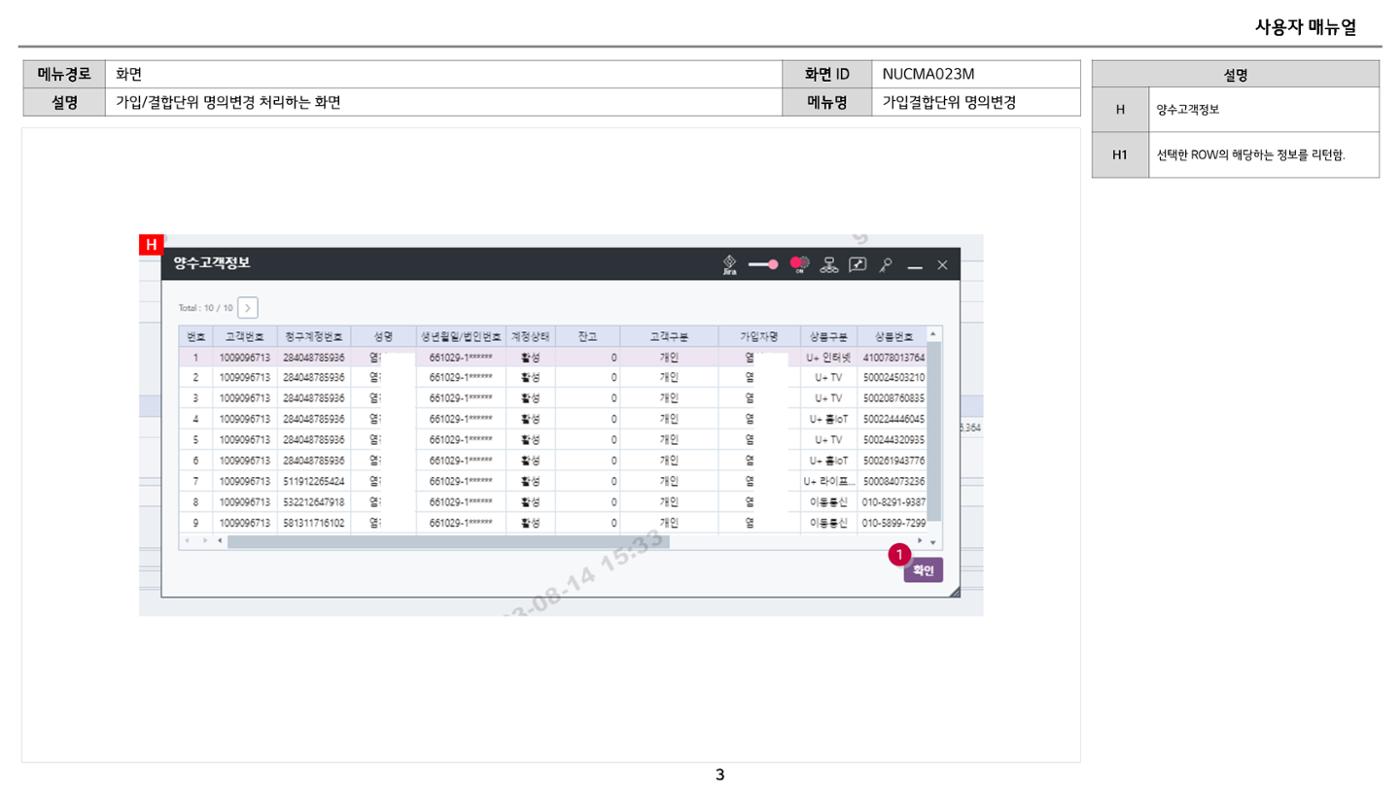Viewport: 1400px width, 788px height.
Task: Click the chart window icon in title bar
Action: [858, 264]
